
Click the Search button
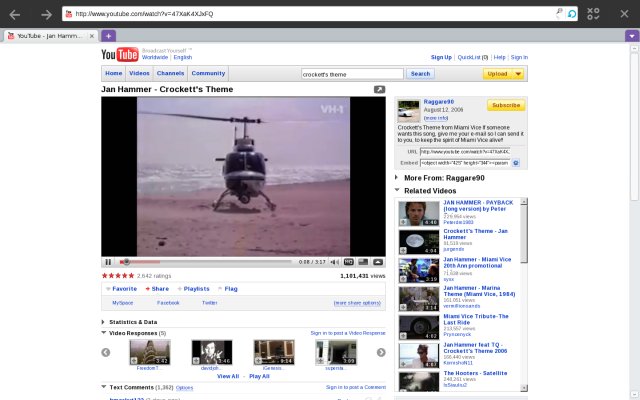click(420, 73)
